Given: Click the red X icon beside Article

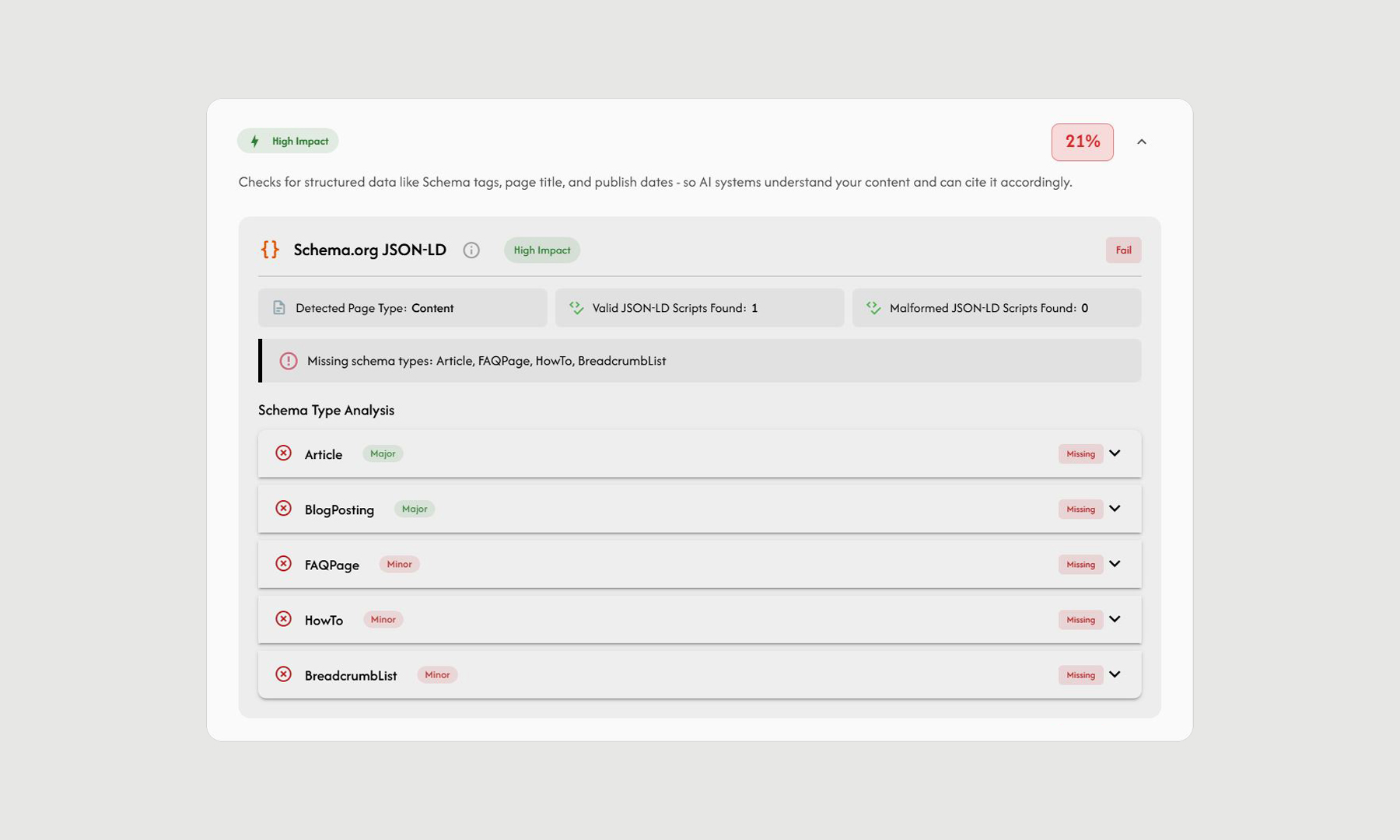Looking at the screenshot, I should point(284,453).
